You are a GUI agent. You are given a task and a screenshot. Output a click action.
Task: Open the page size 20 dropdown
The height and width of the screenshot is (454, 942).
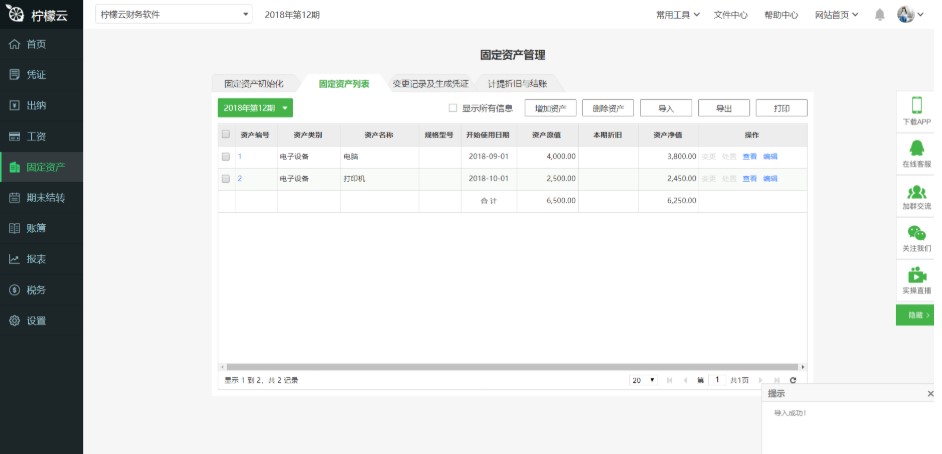(642, 380)
